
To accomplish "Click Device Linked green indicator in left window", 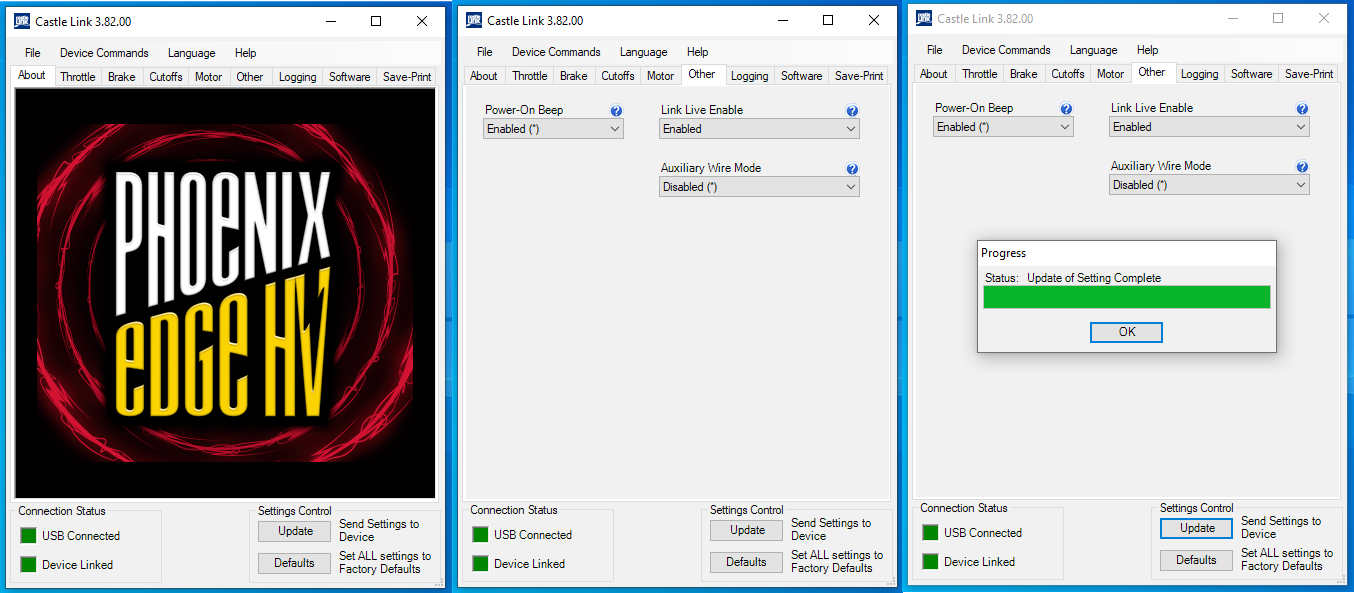I will pyautogui.click(x=28, y=565).
